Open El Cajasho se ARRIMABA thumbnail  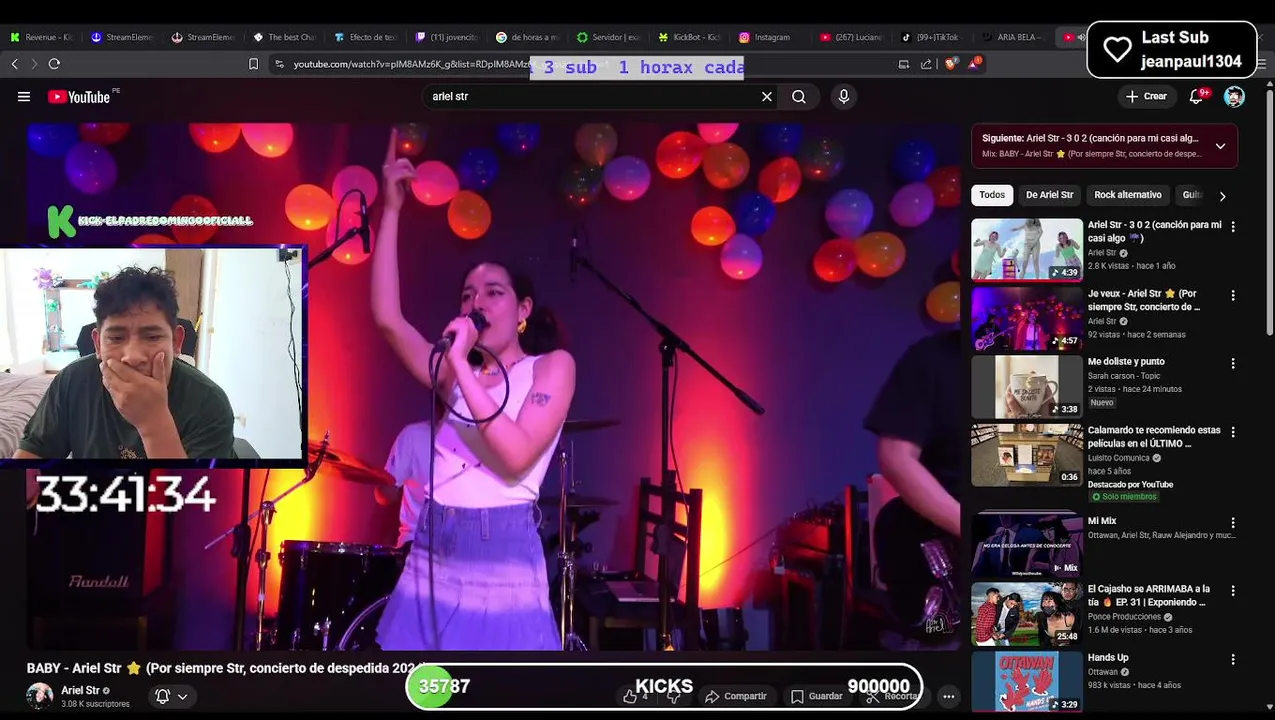pyautogui.click(x=1027, y=614)
